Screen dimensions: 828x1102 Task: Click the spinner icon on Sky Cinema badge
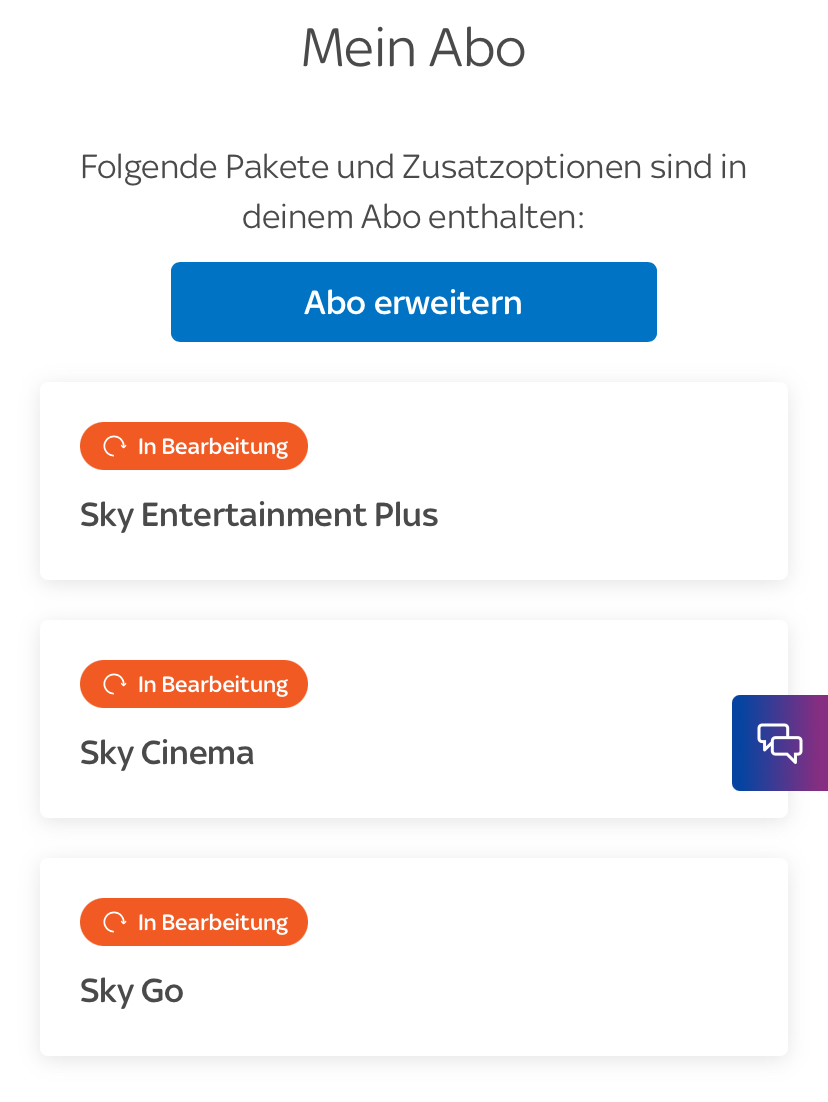click(x=115, y=684)
